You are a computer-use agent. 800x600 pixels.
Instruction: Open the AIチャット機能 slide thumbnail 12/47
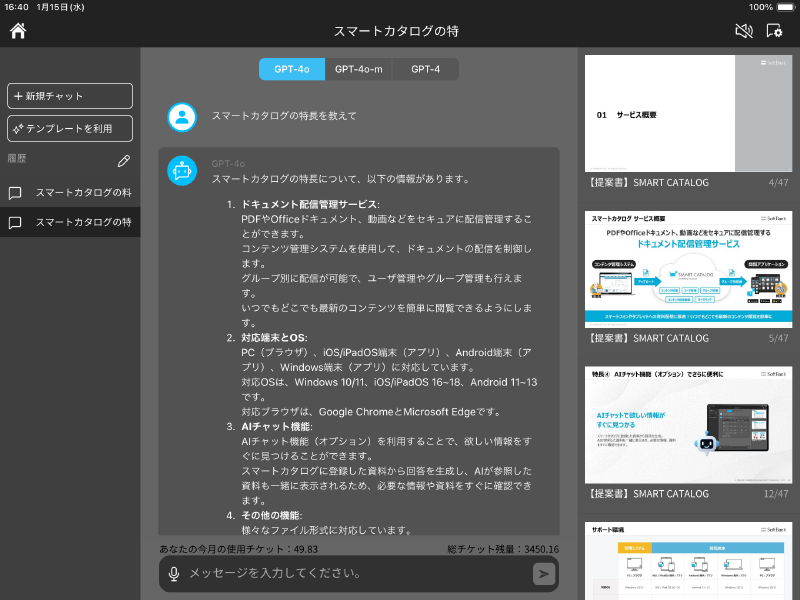point(688,424)
